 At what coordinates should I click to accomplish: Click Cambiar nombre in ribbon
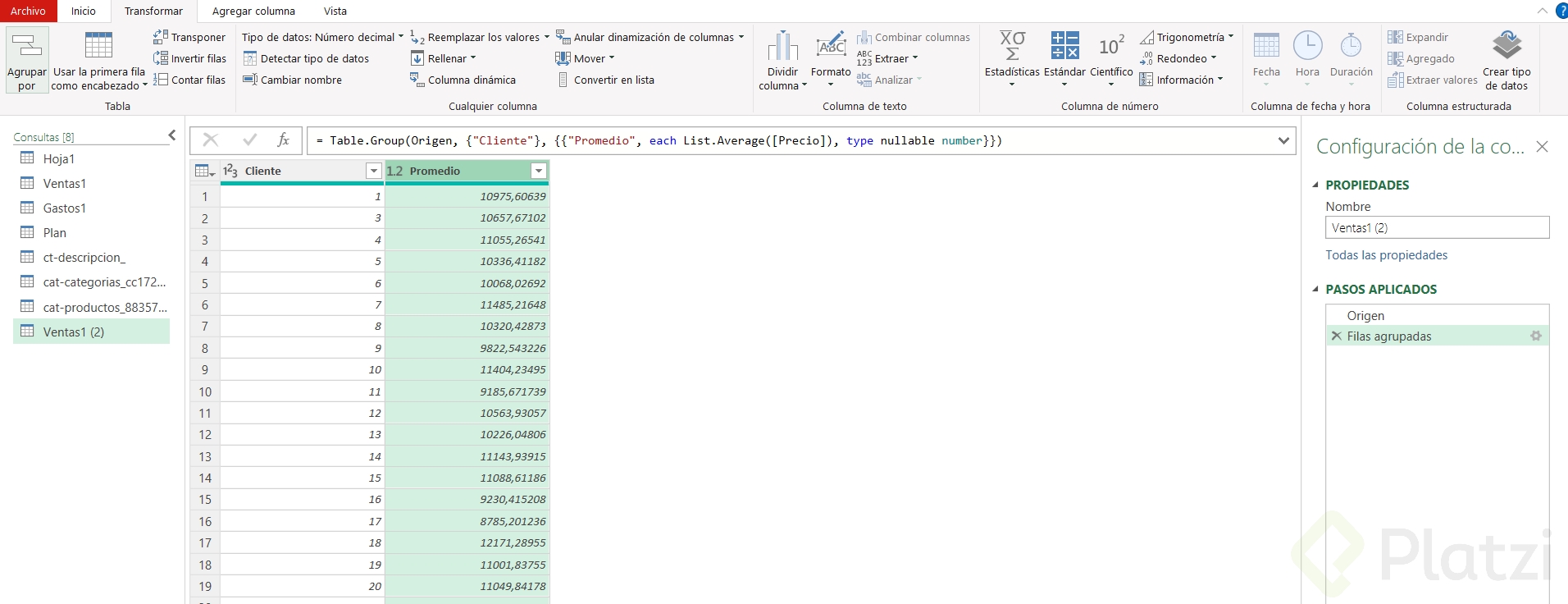click(x=292, y=80)
